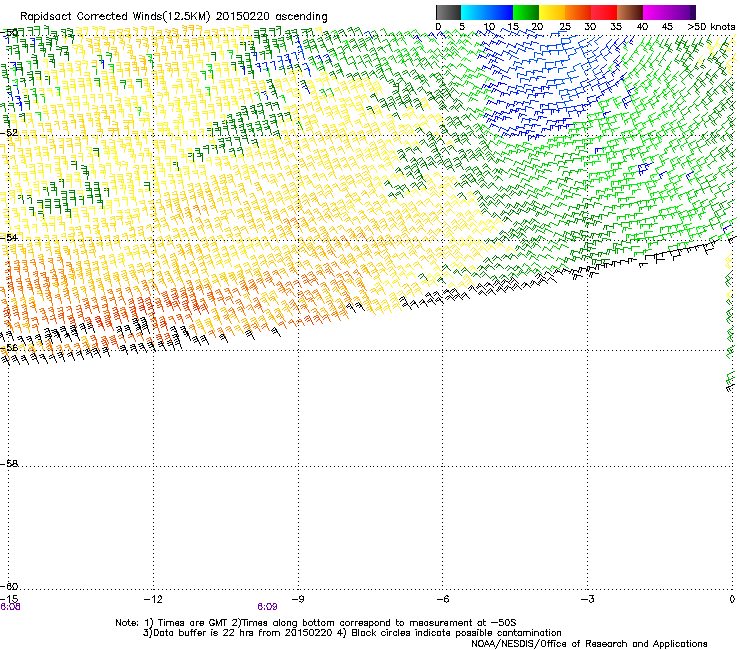Click the '-54' latitude axis label
The height and width of the screenshot is (650, 740).
(x=9, y=237)
